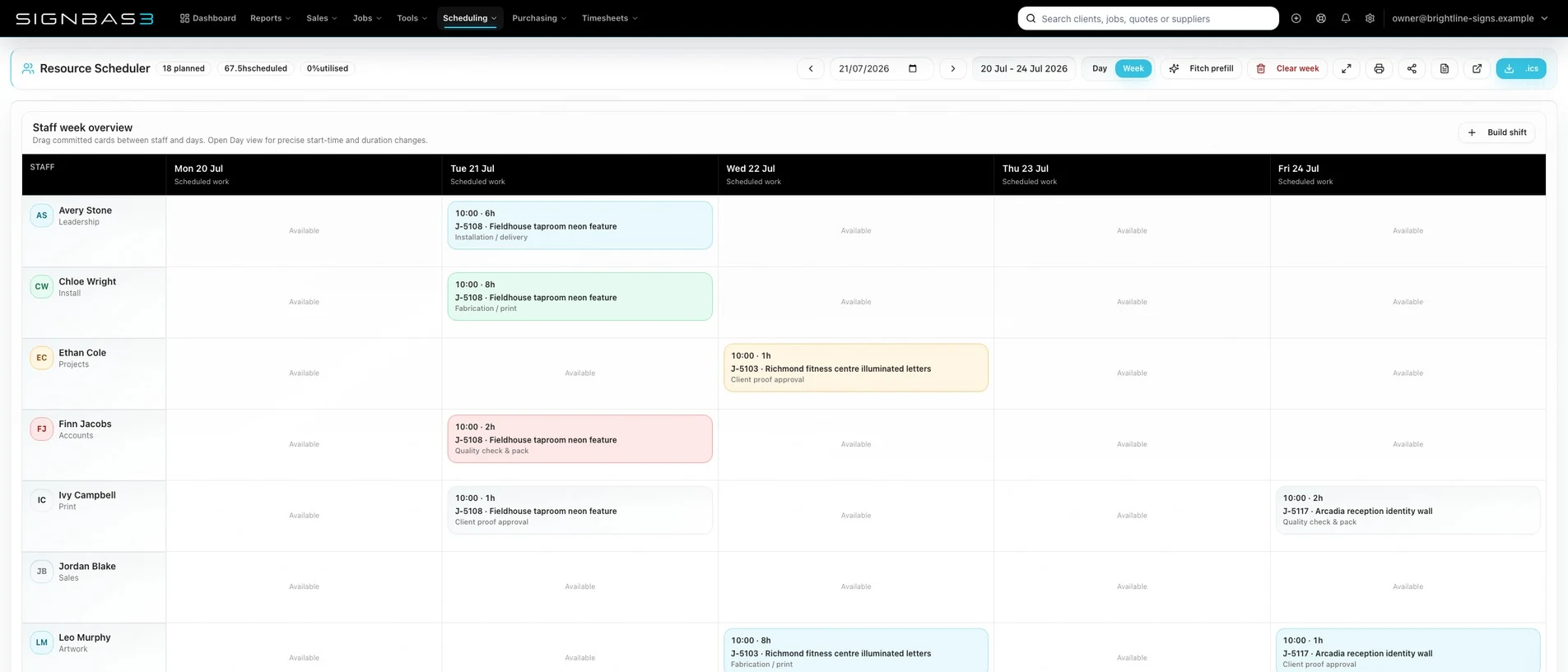Open Avery Stone's 6h installation card
Screen dimensions: 1568x672
pyautogui.click(x=580, y=225)
